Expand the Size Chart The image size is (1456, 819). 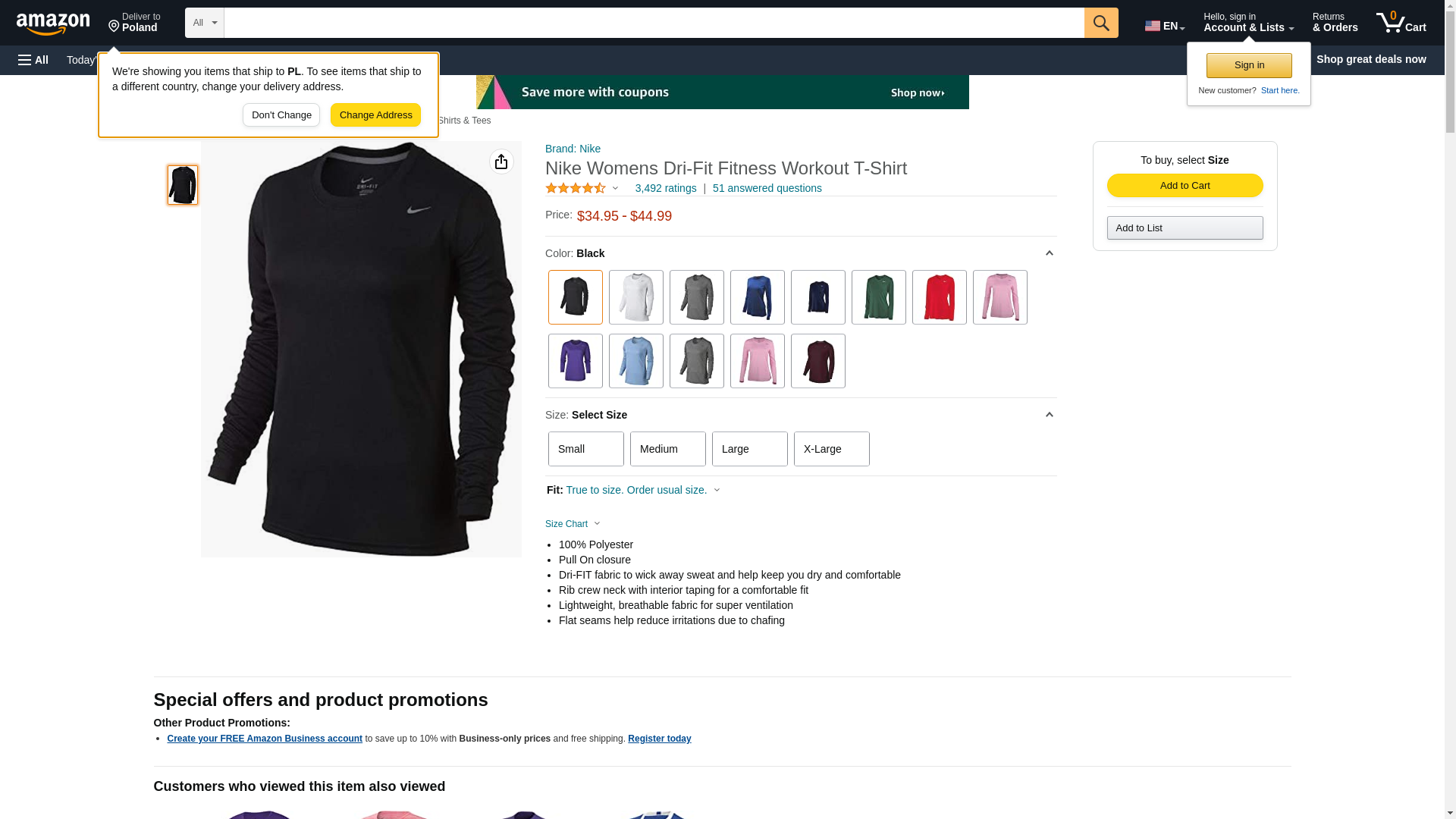click(573, 524)
